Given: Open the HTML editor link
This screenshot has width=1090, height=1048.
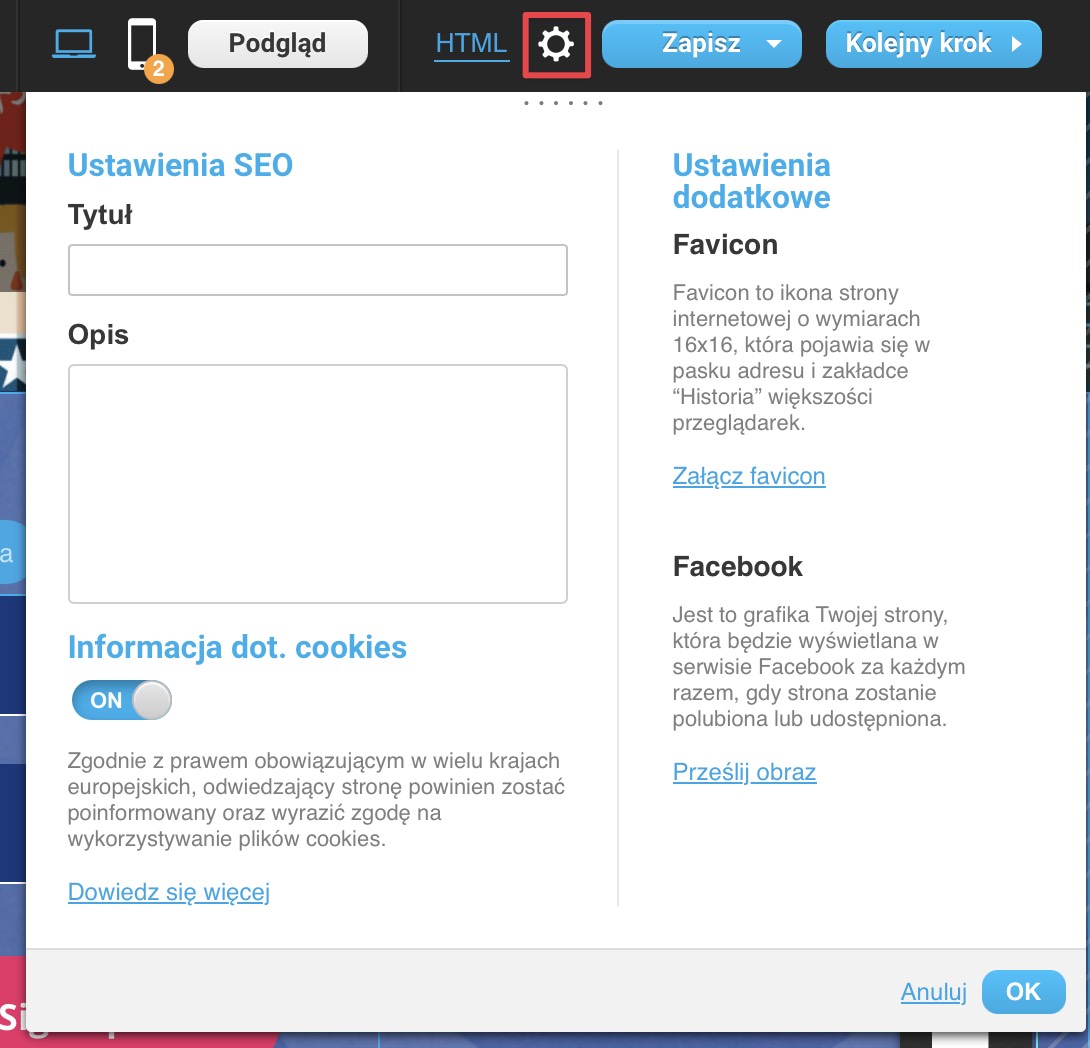Looking at the screenshot, I should pos(471,43).
